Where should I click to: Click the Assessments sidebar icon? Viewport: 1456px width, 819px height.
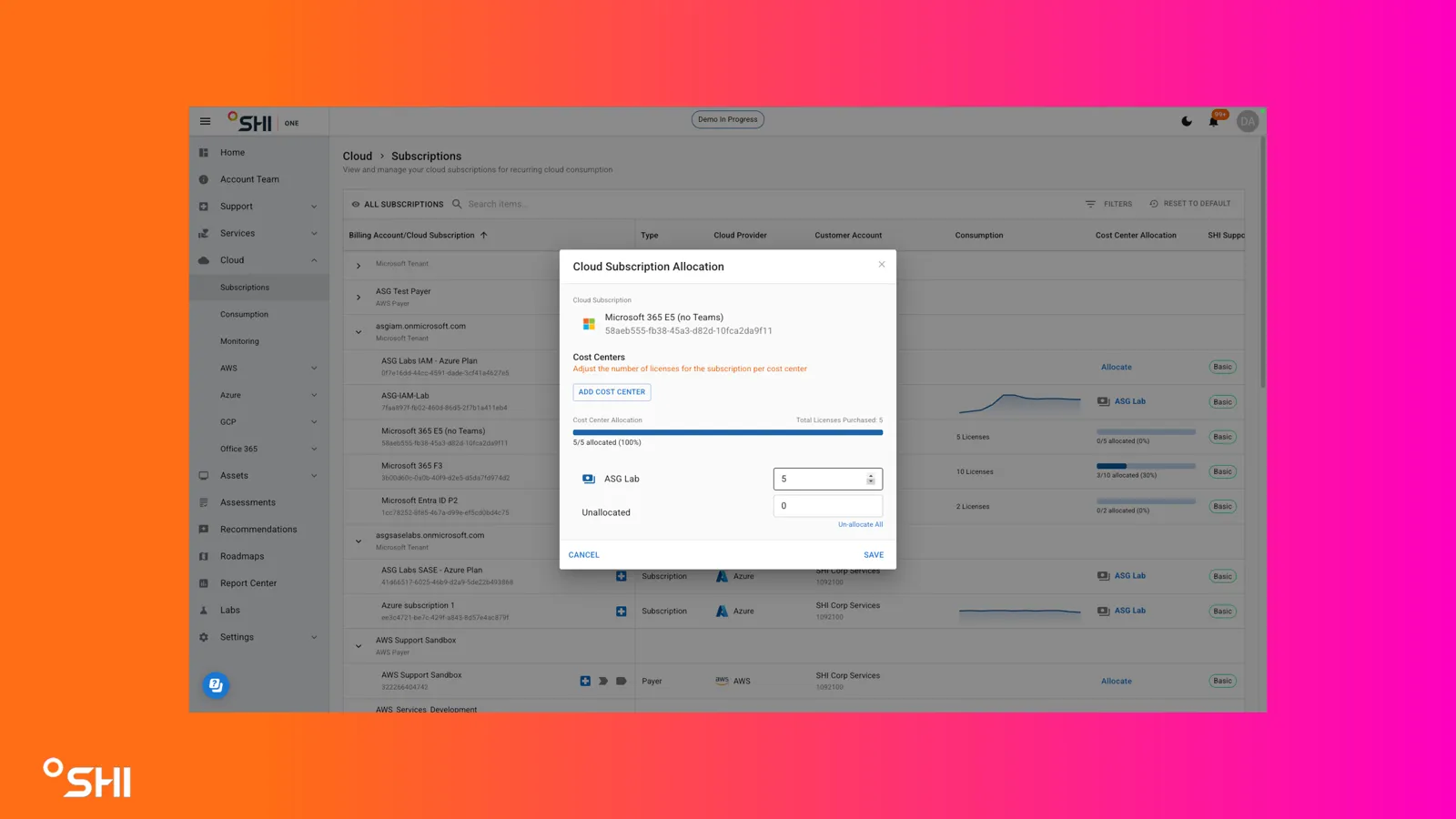[204, 502]
